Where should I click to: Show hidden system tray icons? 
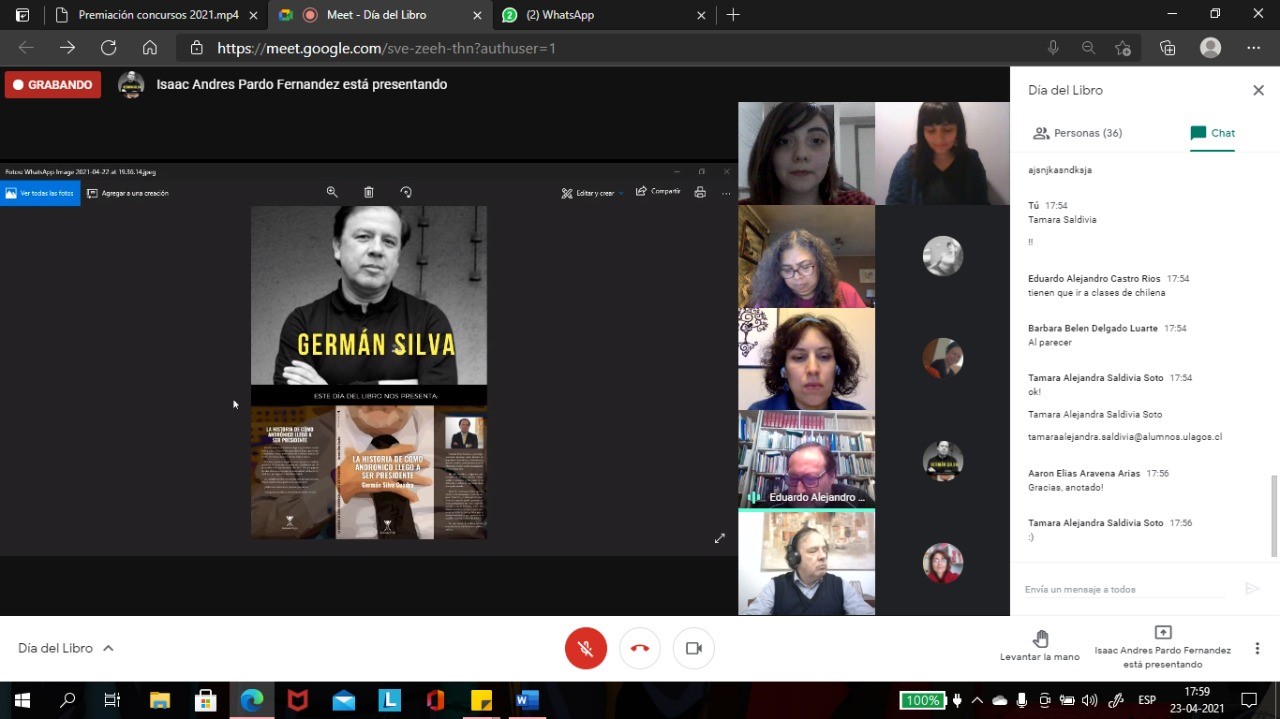click(x=977, y=700)
